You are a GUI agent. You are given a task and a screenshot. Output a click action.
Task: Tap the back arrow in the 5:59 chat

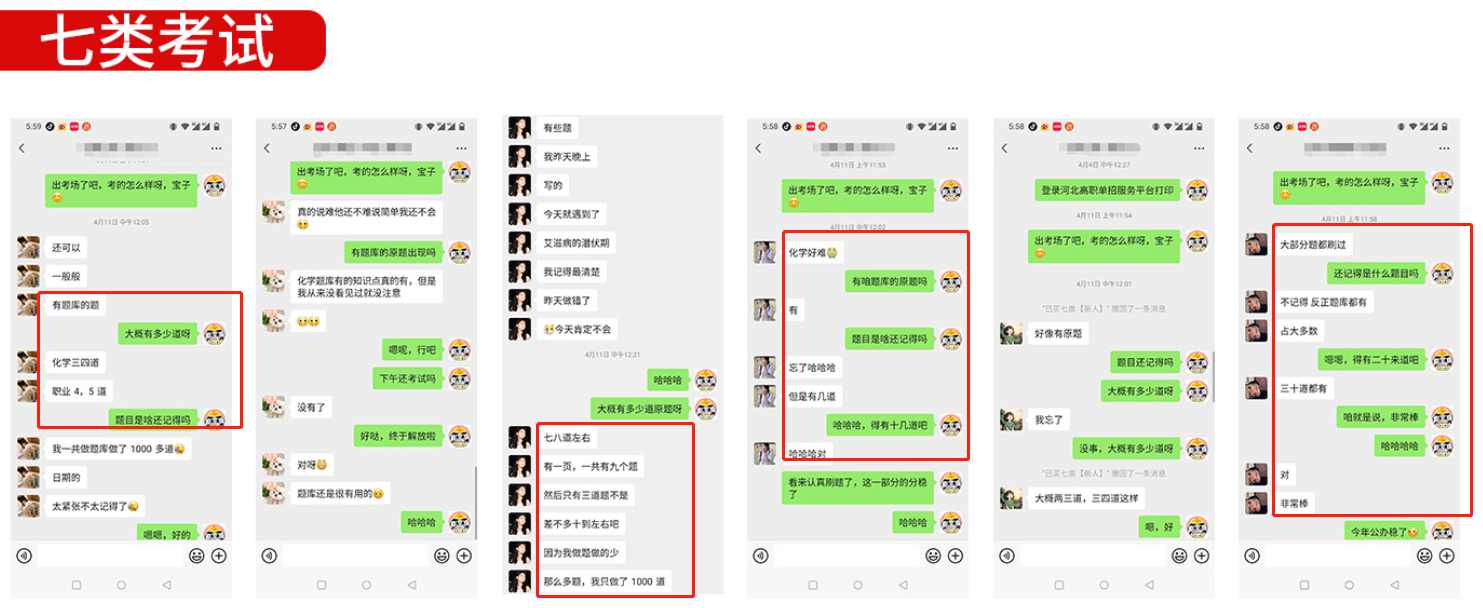23,148
